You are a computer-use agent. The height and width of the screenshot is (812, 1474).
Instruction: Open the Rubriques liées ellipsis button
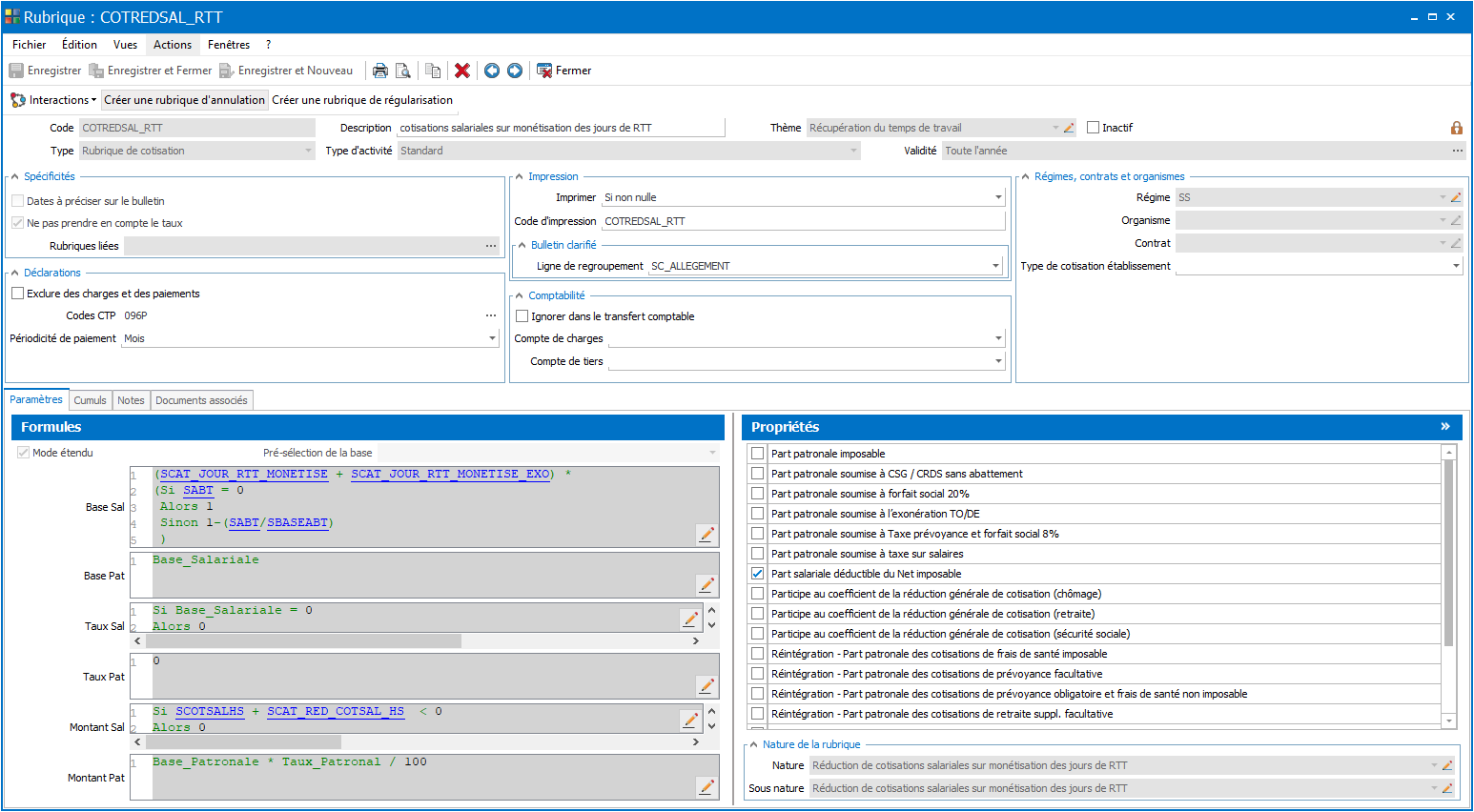(x=491, y=246)
